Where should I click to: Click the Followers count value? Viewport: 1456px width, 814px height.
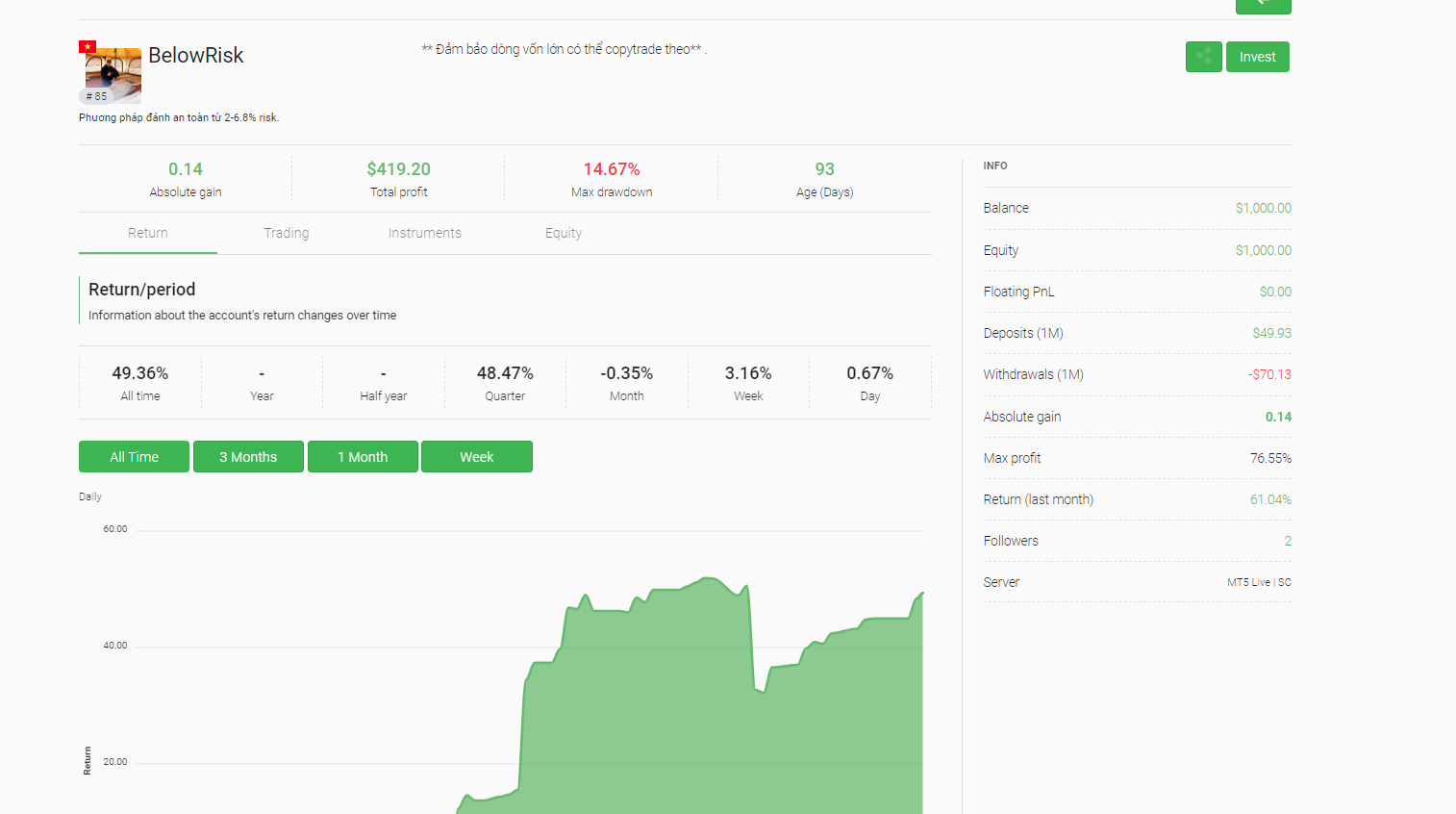pos(1288,541)
